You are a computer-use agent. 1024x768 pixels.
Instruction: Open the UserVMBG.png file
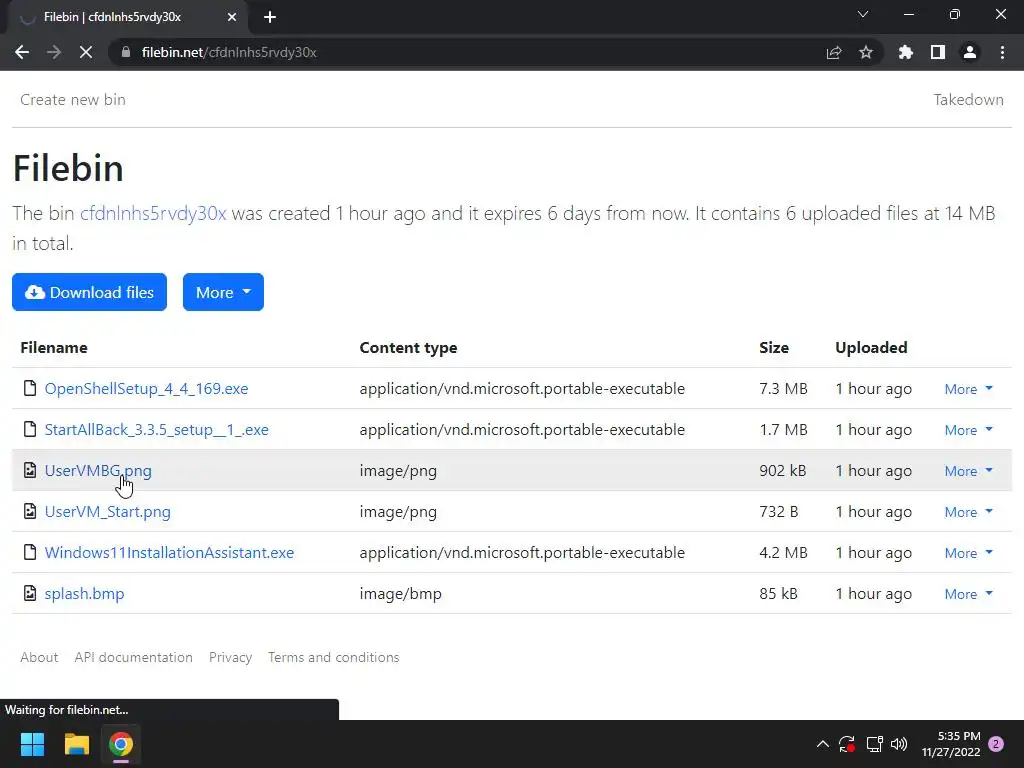pos(98,471)
